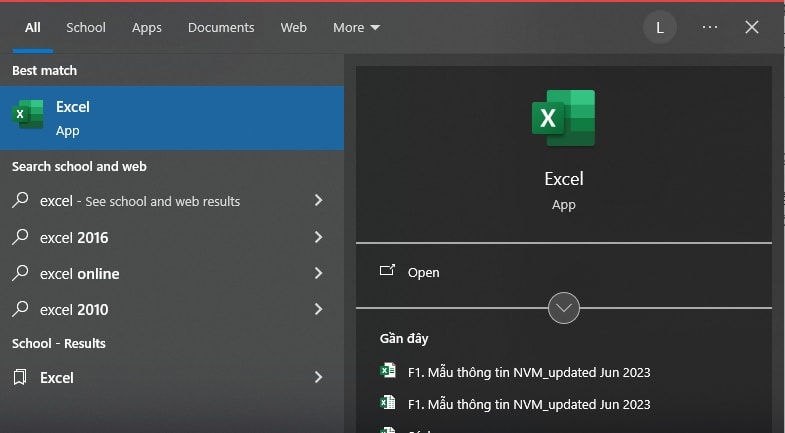Switch to the School tab
The image size is (785, 433).
coord(86,28)
